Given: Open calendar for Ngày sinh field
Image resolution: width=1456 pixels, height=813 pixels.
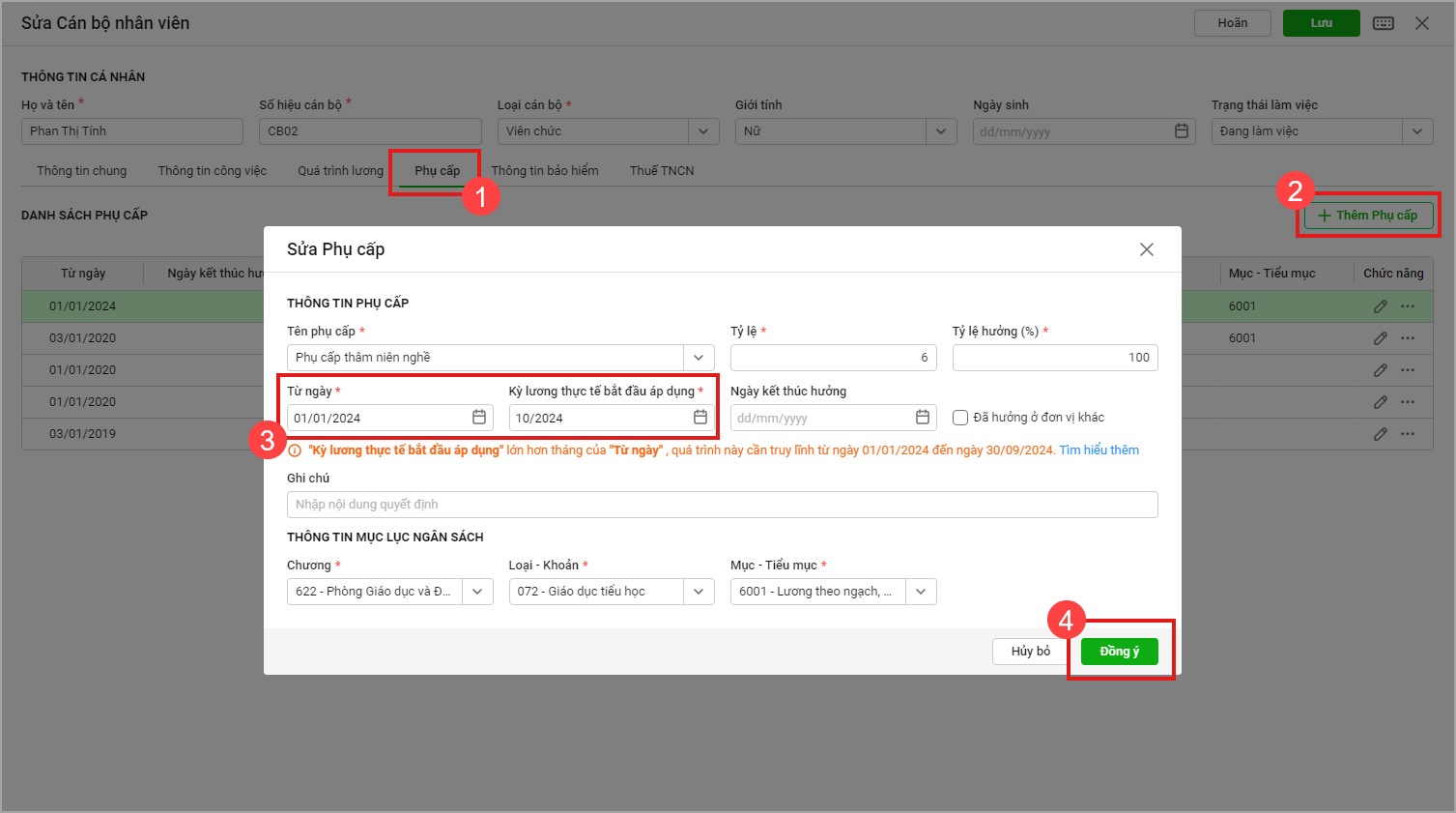Looking at the screenshot, I should point(1182,131).
